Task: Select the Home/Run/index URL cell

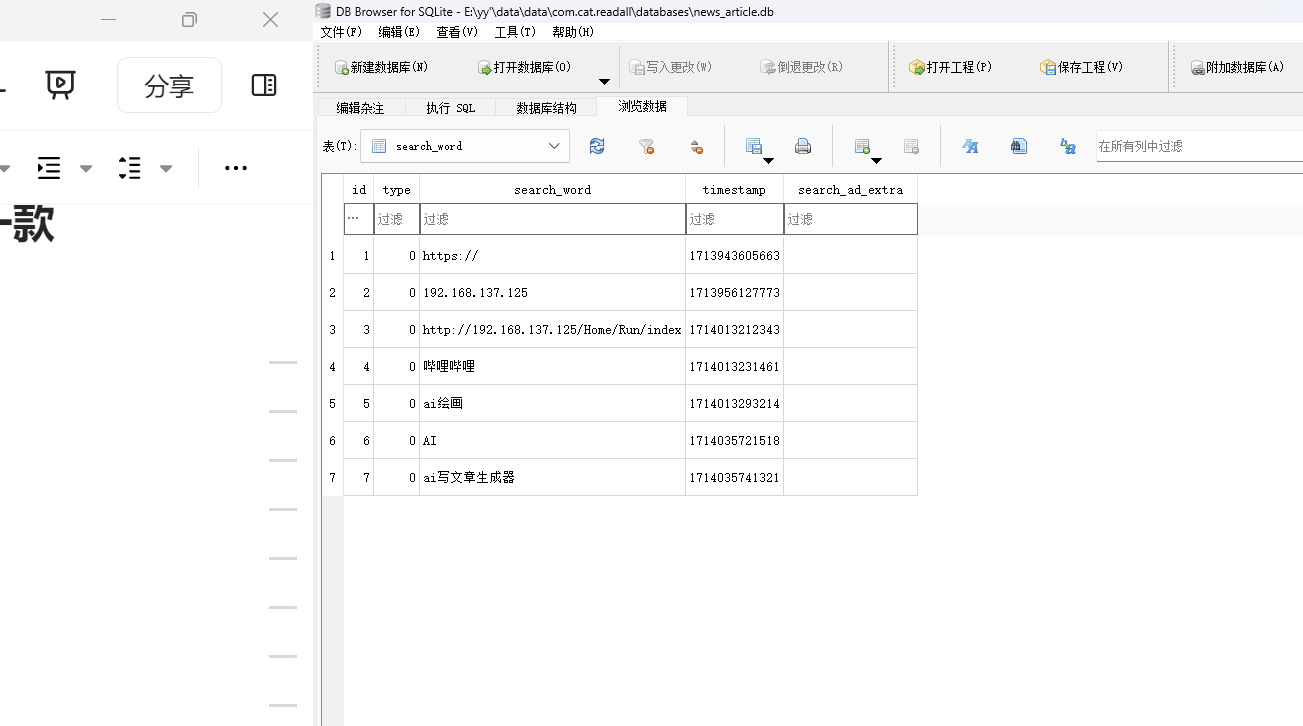Action: [x=553, y=329]
